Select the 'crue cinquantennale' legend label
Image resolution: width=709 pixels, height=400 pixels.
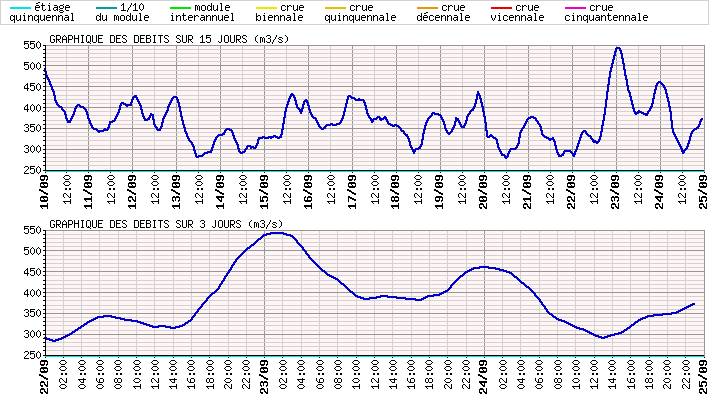point(606,13)
